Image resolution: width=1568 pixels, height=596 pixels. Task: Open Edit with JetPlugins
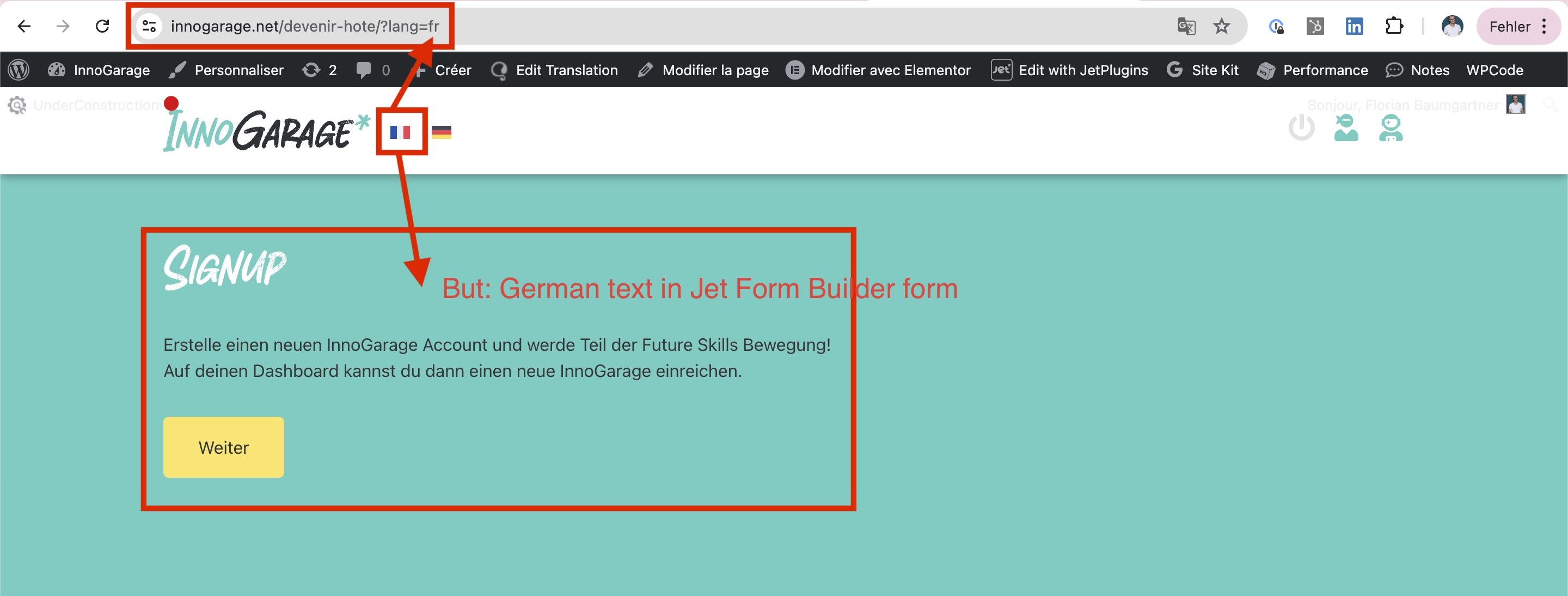(x=1069, y=70)
